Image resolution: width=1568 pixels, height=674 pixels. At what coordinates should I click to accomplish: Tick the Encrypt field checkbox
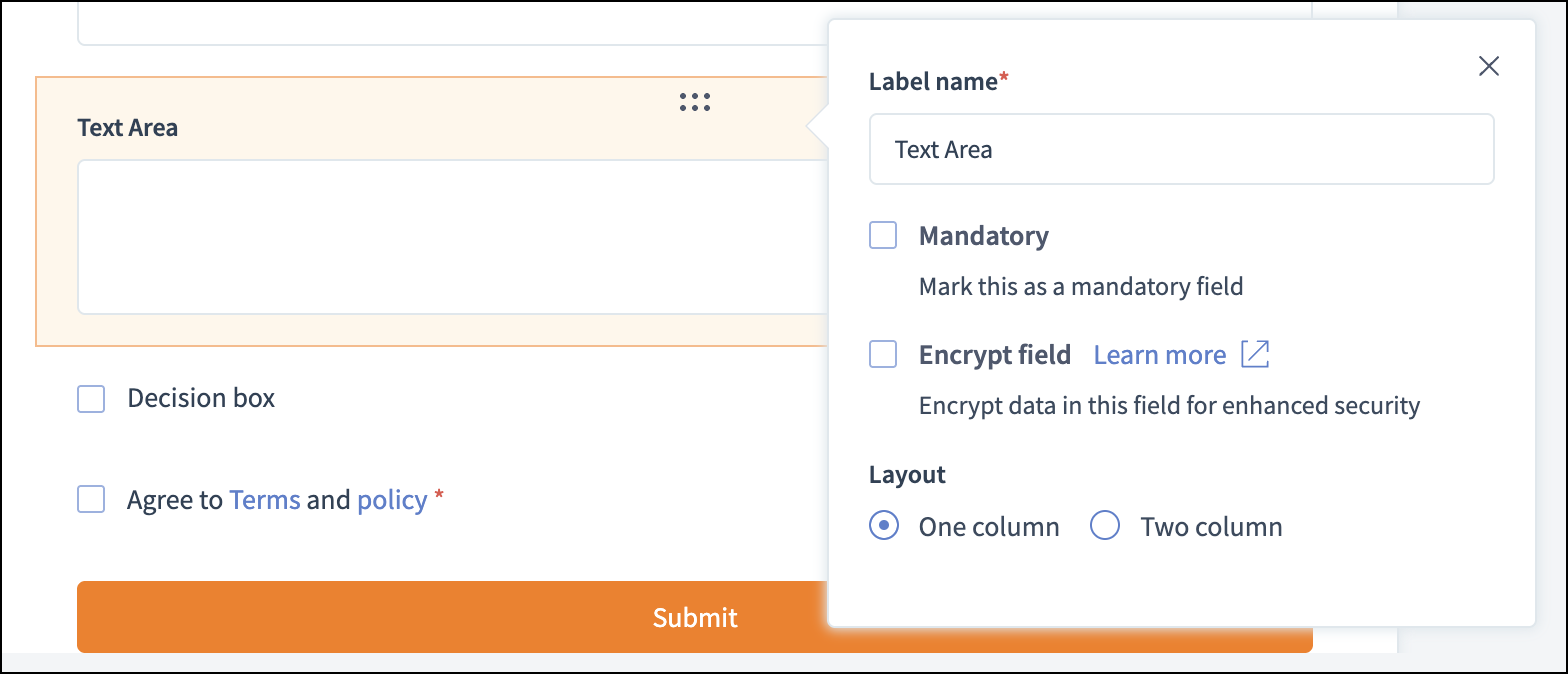pyautogui.click(x=883, y=354)
